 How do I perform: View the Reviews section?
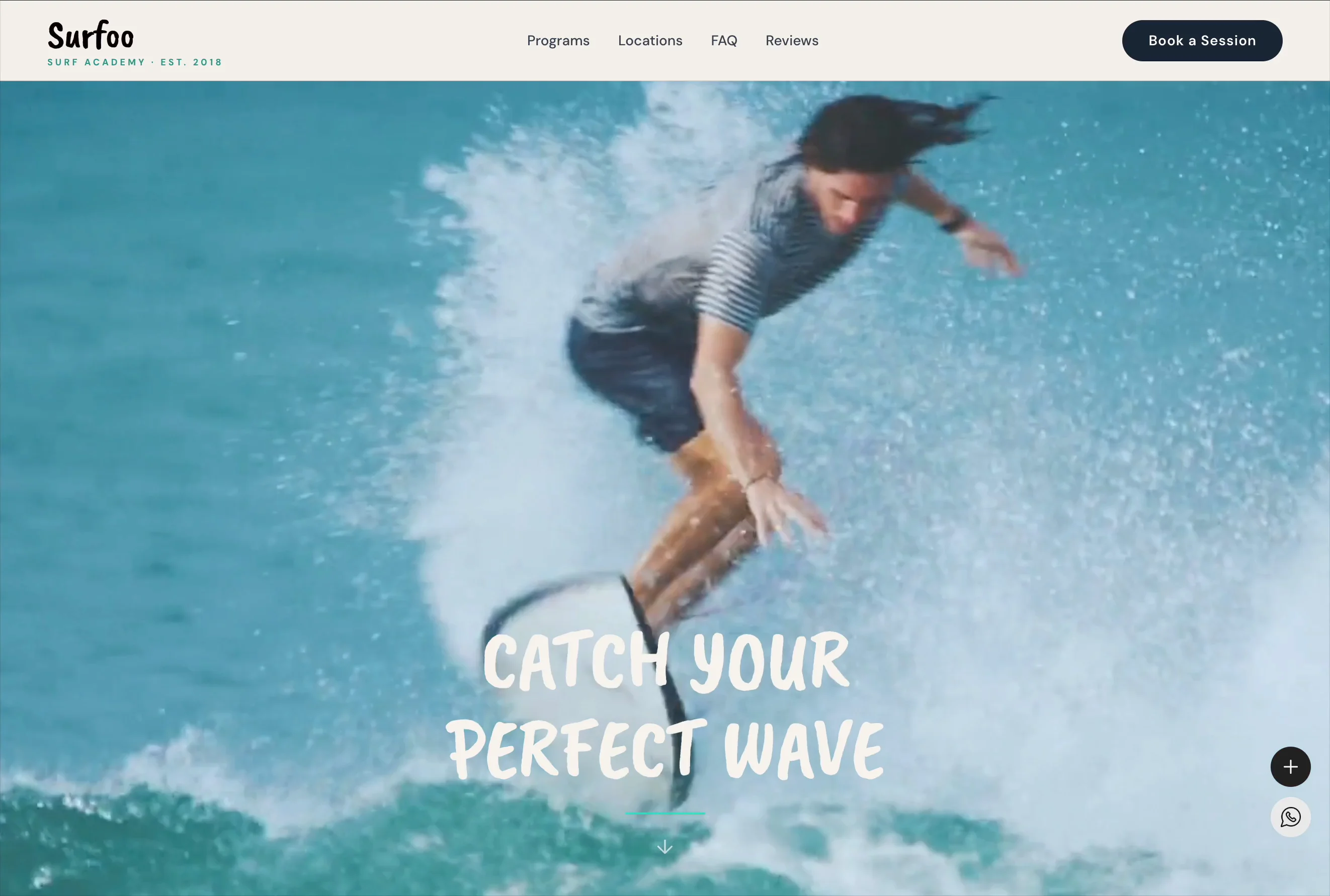click(x=792, y=41)
